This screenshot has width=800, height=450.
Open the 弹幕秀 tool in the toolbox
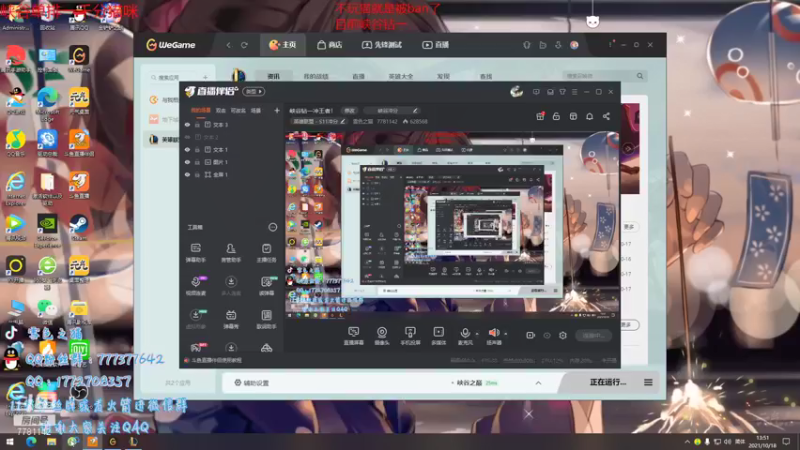pyautogui.click(x=231, y=319)
